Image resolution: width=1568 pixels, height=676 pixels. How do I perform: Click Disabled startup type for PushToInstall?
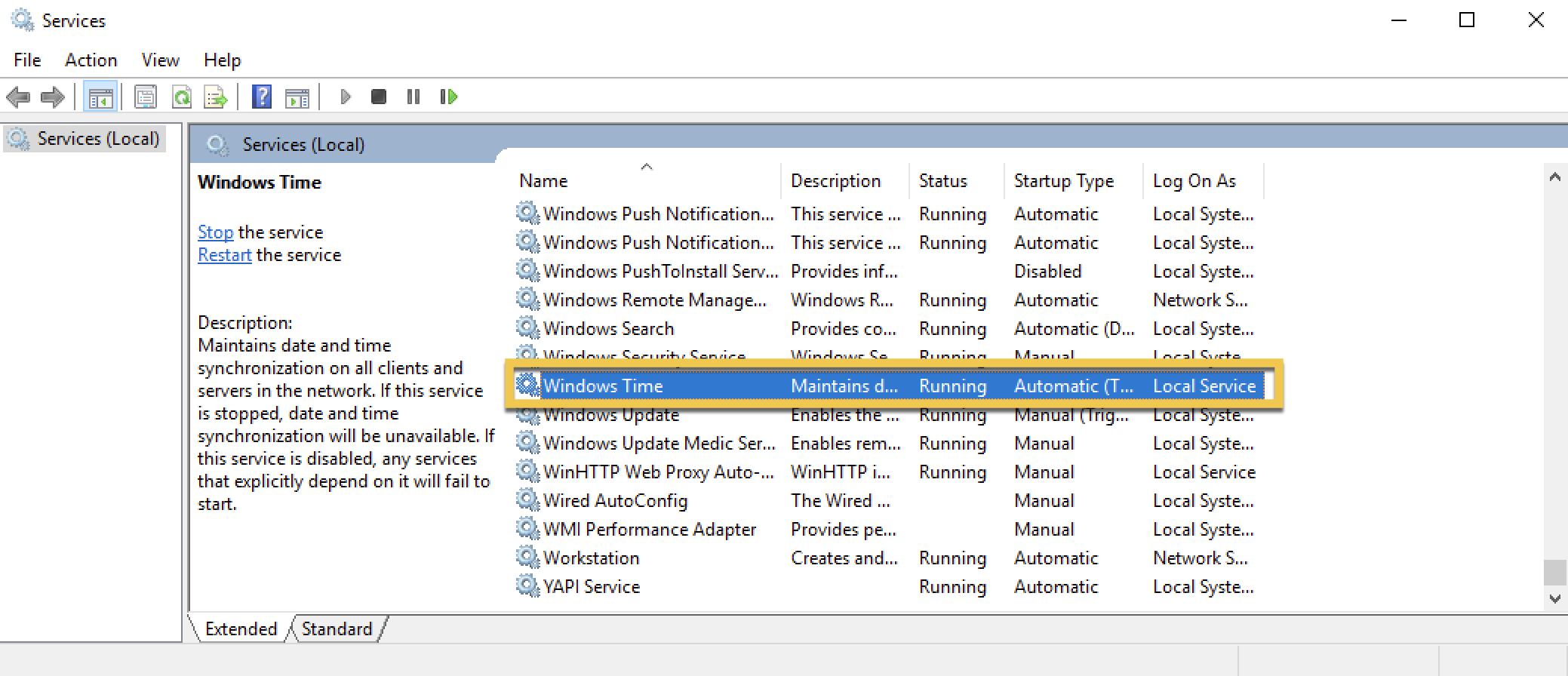1047,271
